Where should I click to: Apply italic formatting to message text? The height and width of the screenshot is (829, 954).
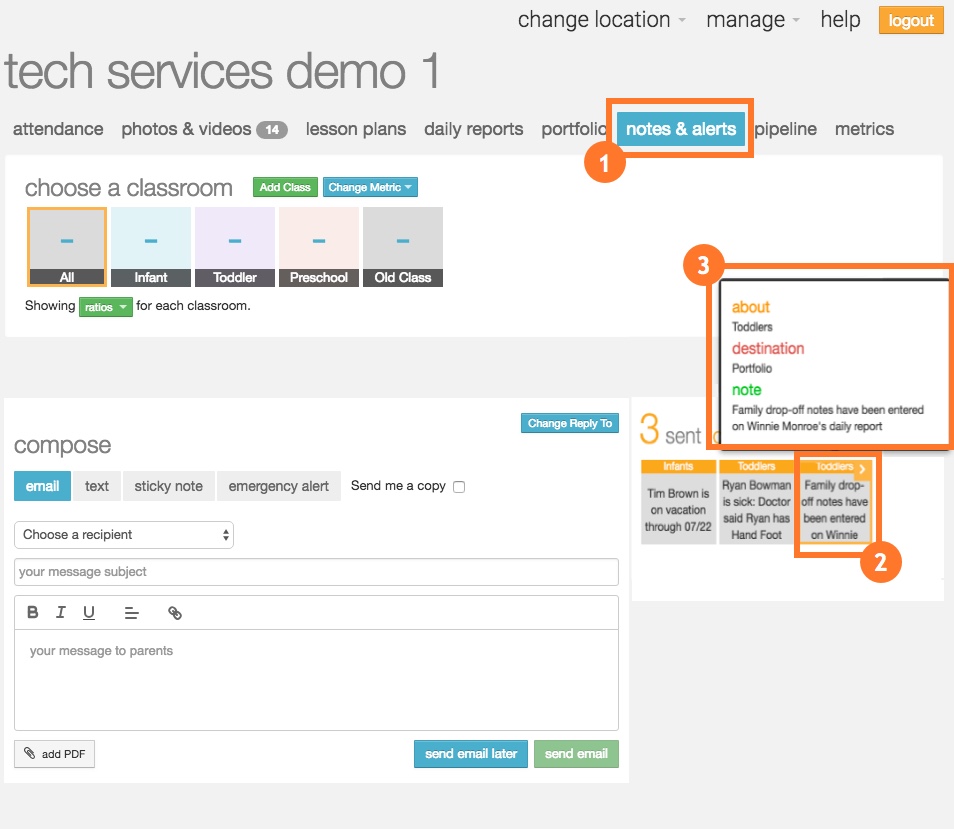[x=60, y=612]
